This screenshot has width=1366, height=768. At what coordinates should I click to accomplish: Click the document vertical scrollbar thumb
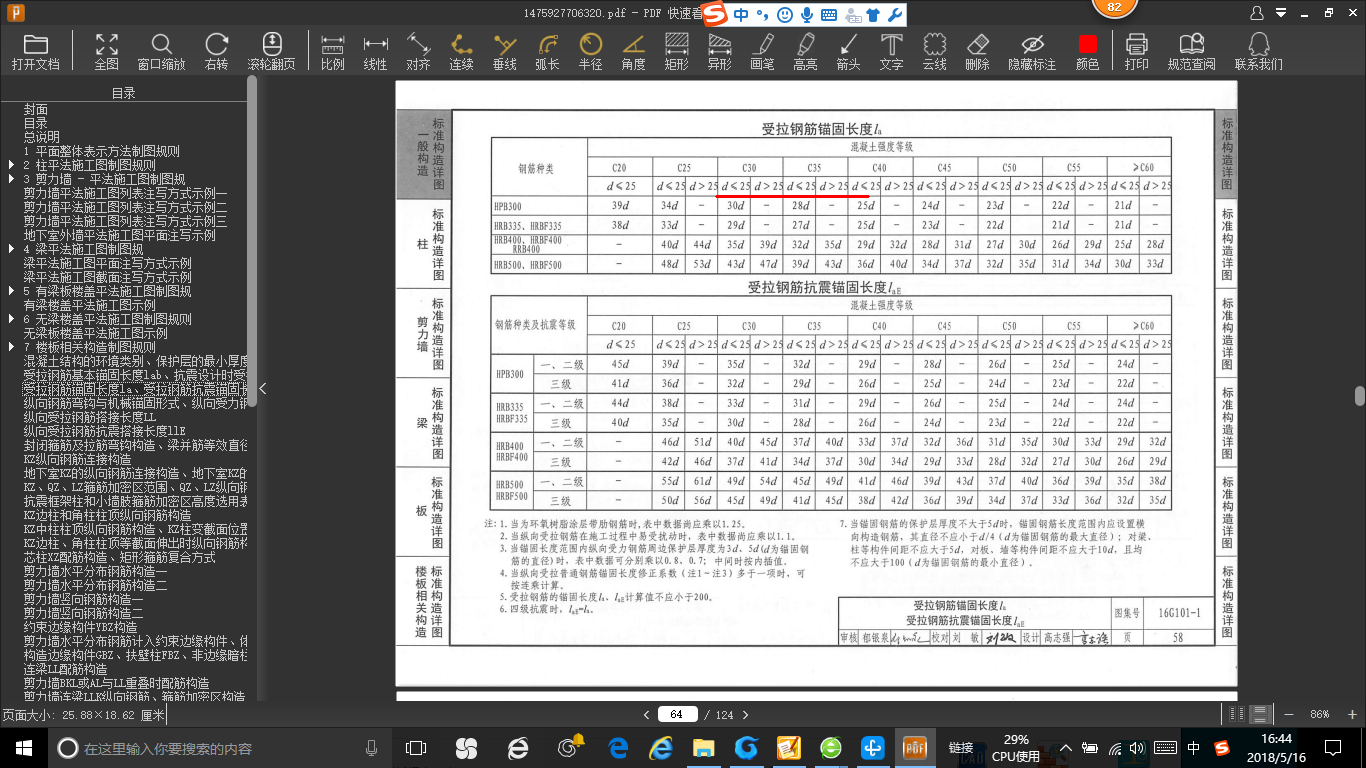(1360, 396)
